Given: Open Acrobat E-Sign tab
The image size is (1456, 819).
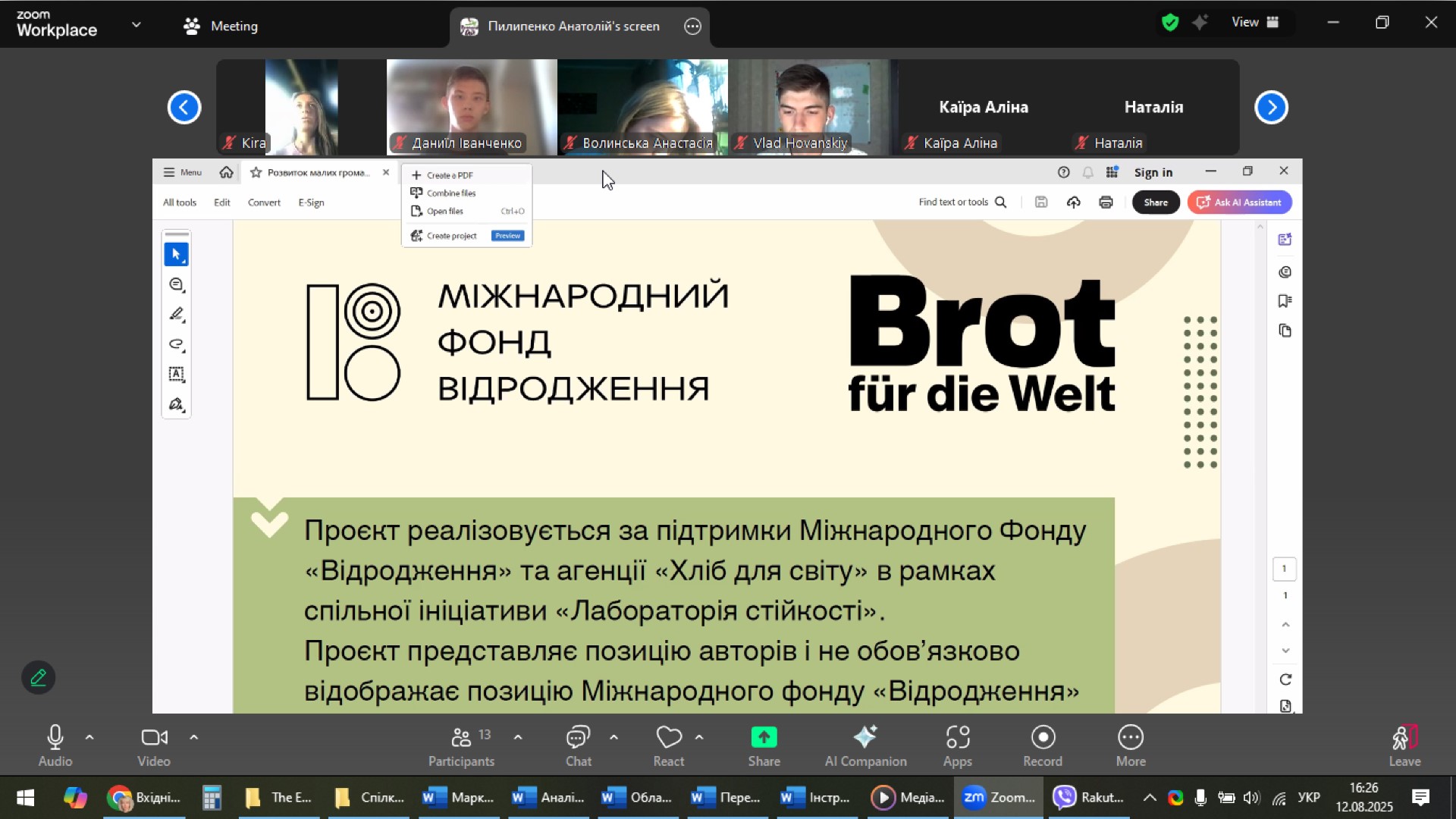Looking at the screenshot, I should 311,202.
